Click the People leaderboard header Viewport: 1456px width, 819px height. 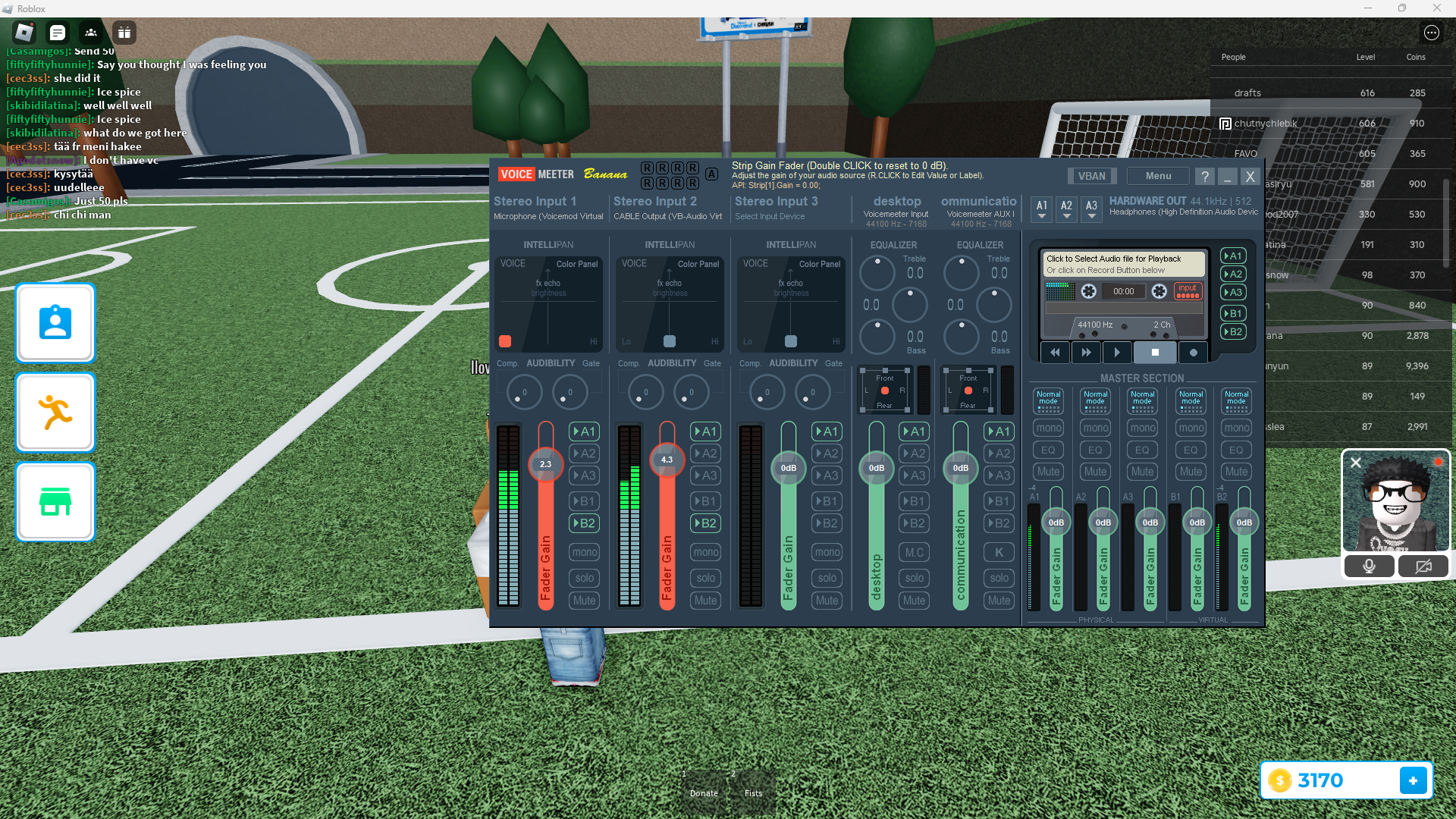pyautogui.click(x=1233, y=58)
